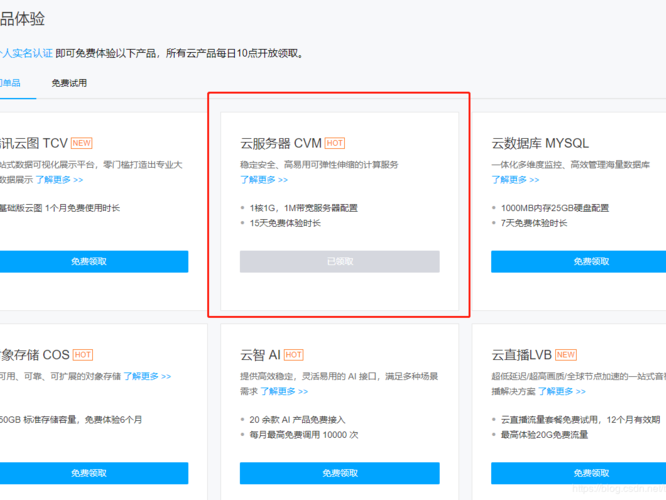The image size is (666, 500).
Task: Click the NEW badge beside 云图 TCV
Action: pyautogui.click(x=82, y=143)
